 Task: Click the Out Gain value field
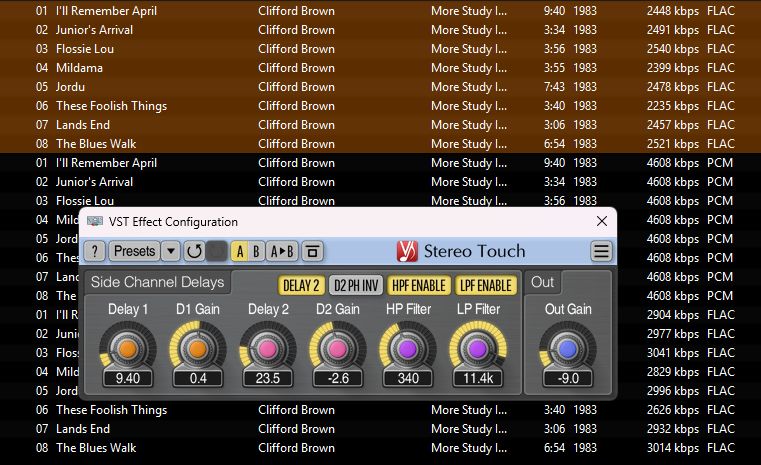pos(567,379)
